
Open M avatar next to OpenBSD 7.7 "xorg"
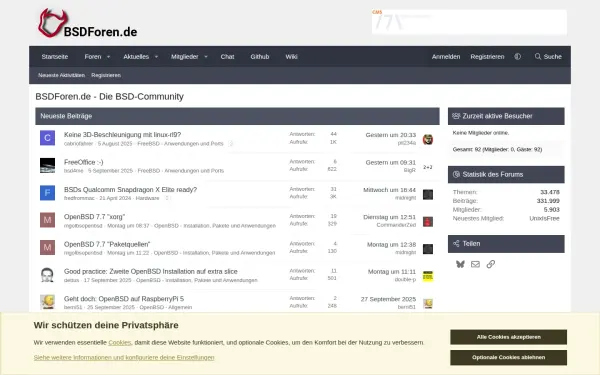point(47,220)
